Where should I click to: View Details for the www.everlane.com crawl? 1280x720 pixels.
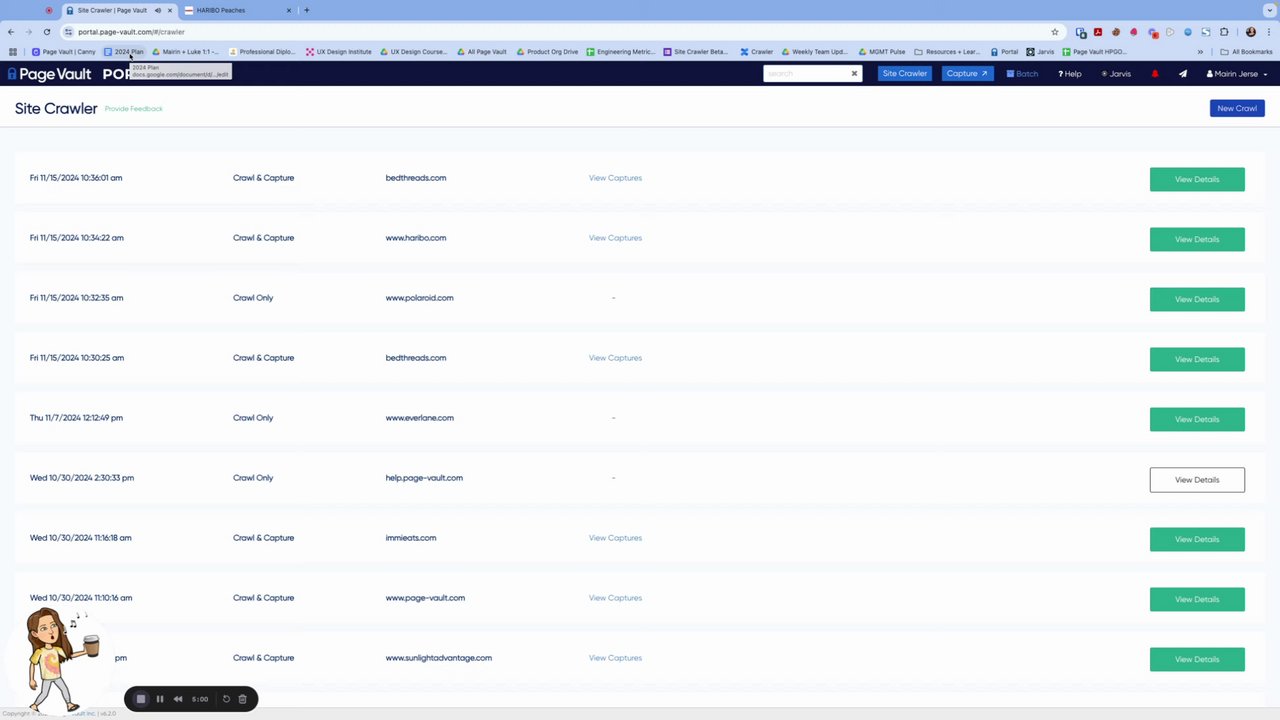click(x=1197, y=419)
